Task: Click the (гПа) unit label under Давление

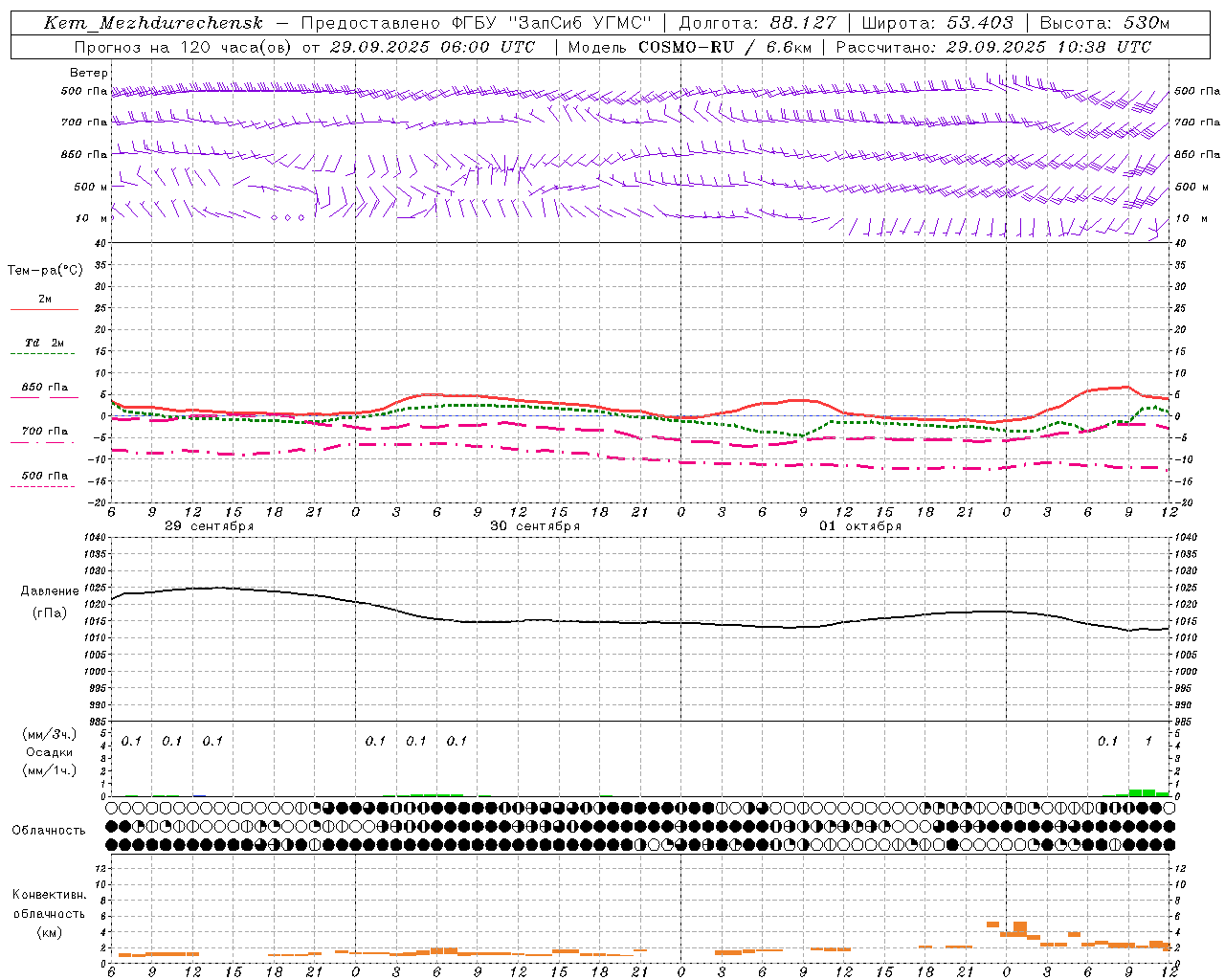Action: [50, 613]
